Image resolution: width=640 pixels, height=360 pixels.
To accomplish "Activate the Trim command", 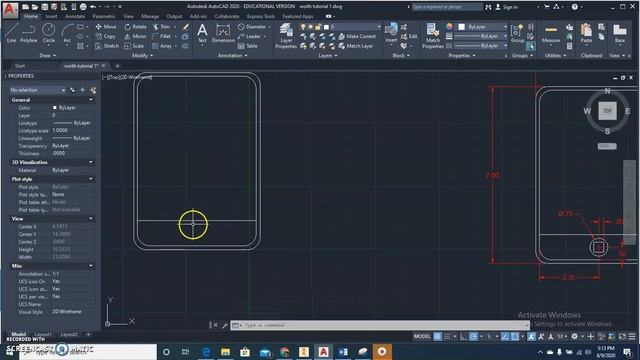I will [162, 27].
